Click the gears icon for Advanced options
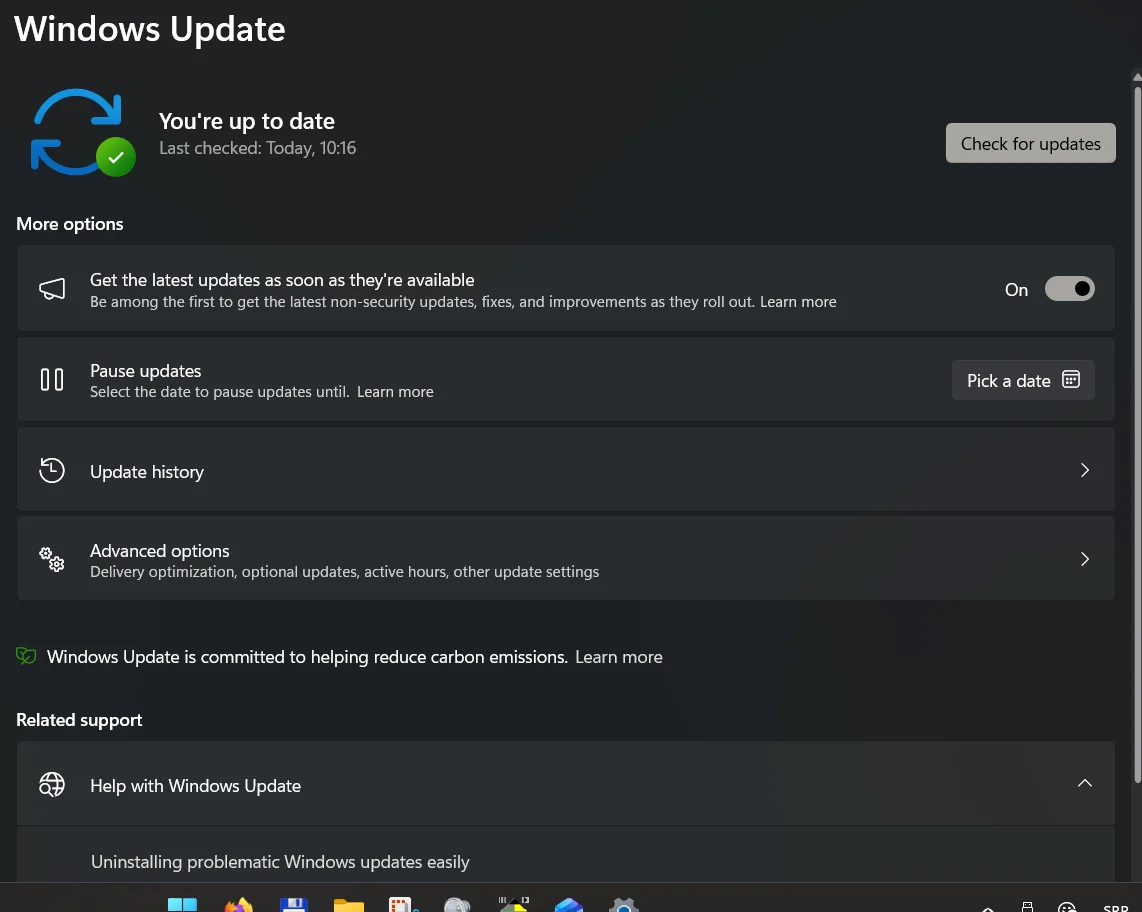 [x=52, y=559]
